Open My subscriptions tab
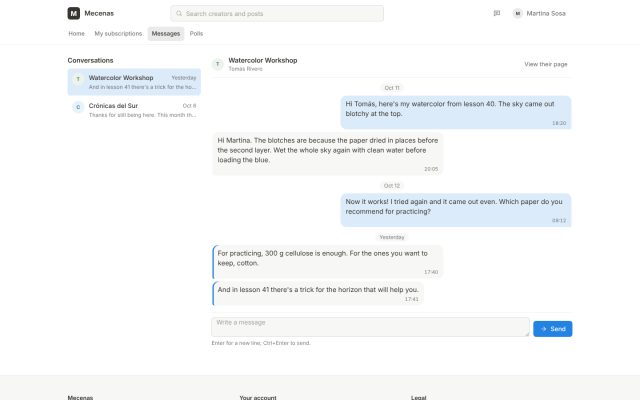Image resolution: width=640 pixels, height=400 pixels. 118,33
